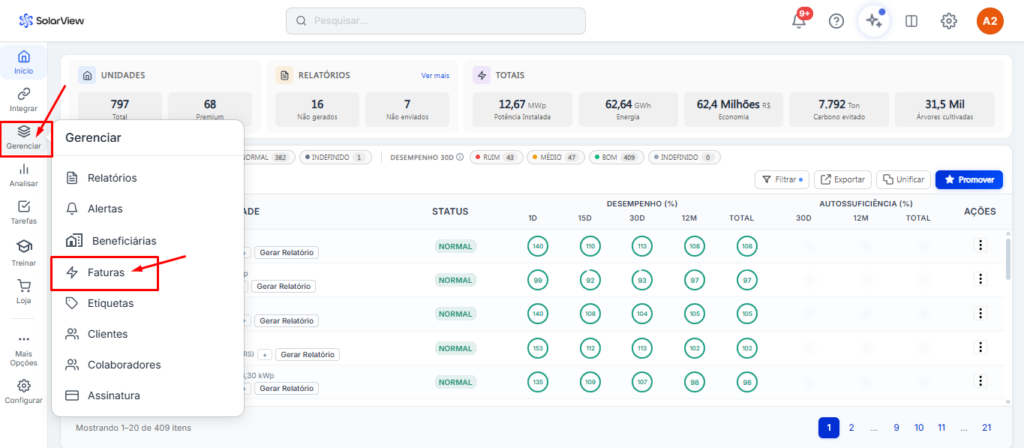1024x448 pixels.
Task: Click the Ver mais link
Action: 435,75
